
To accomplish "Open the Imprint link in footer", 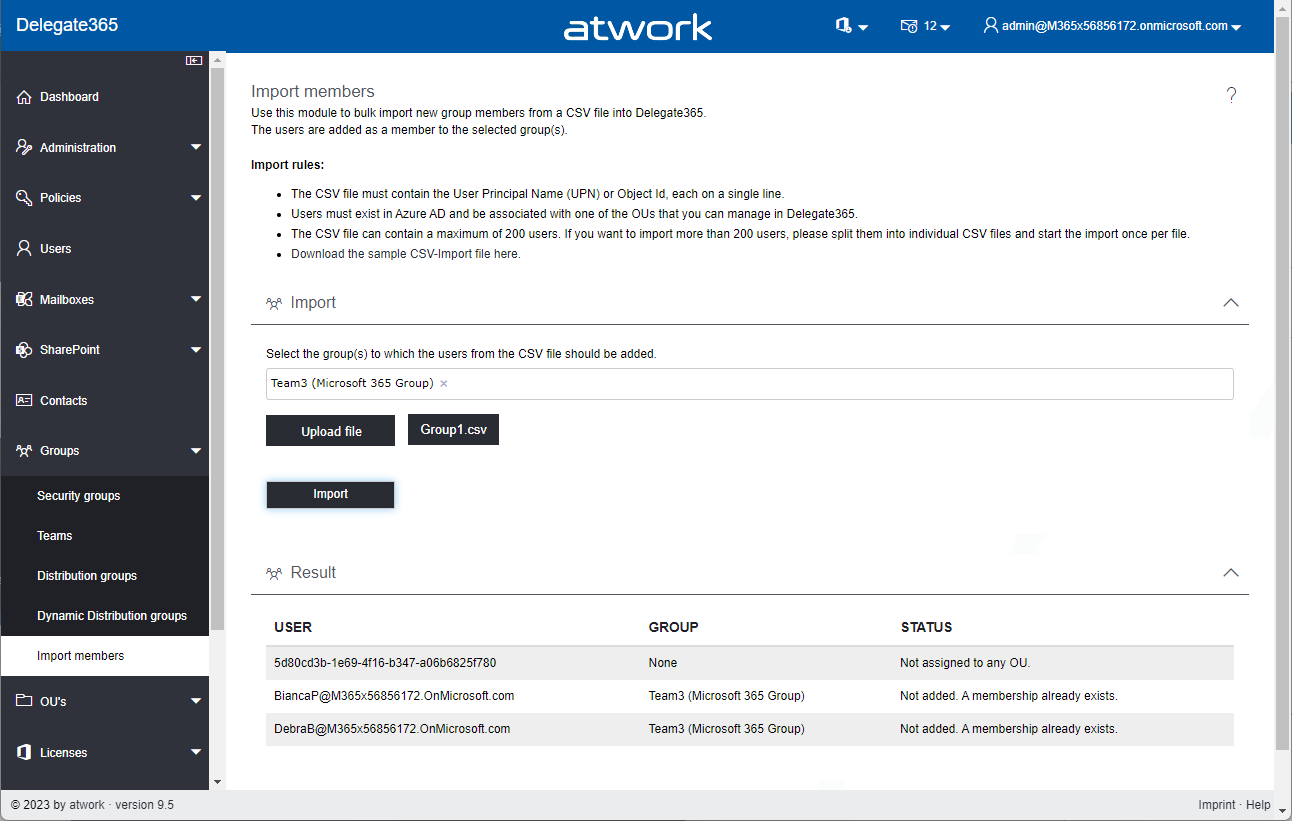I will click(x=1215, y=805).
